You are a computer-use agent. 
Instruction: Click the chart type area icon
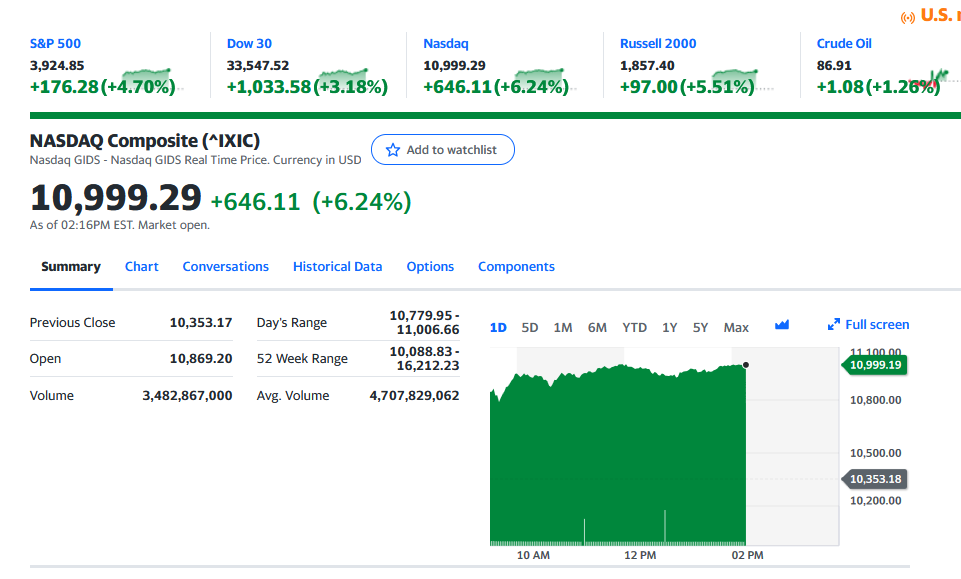click(x=781, y=325)
